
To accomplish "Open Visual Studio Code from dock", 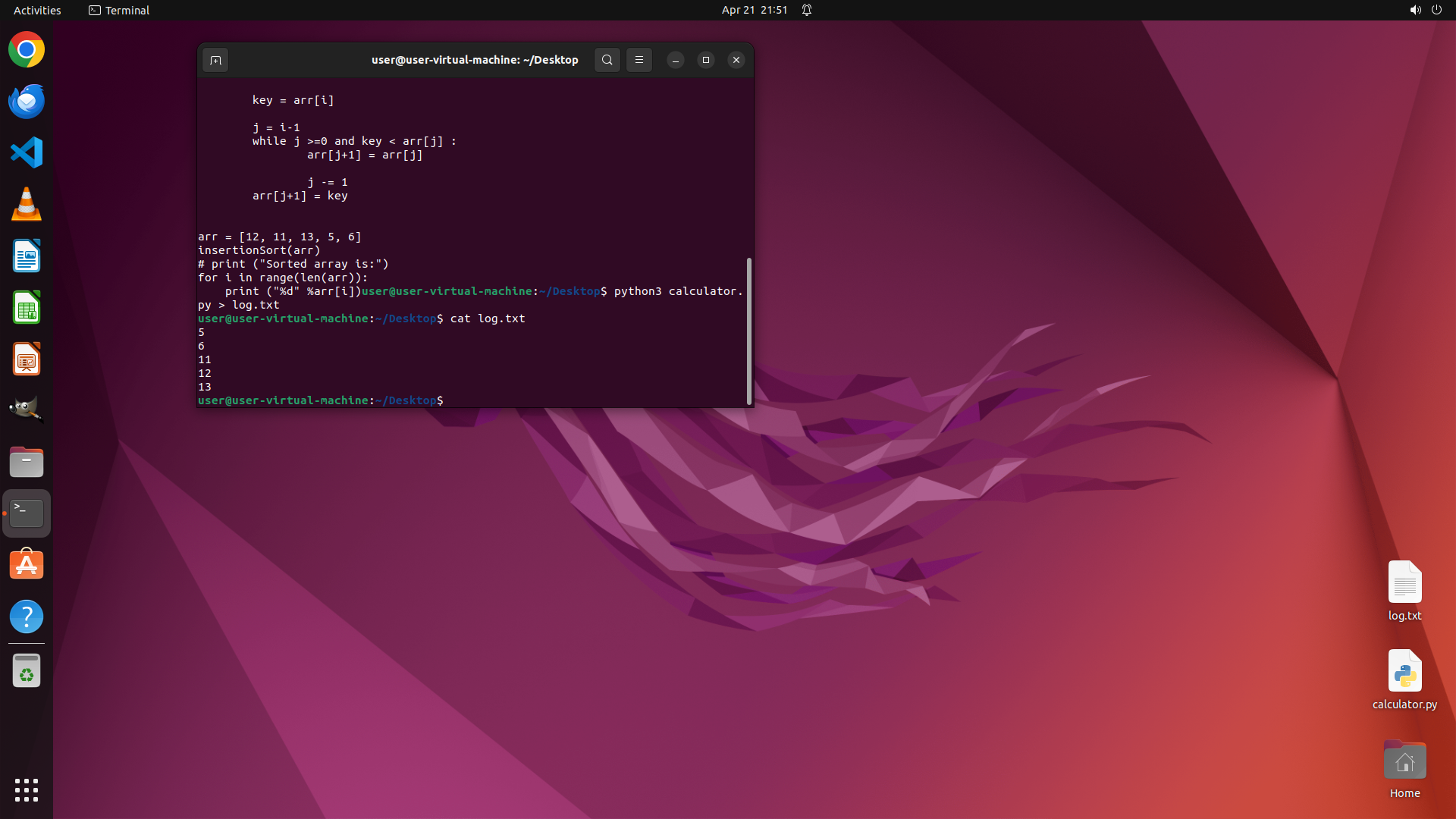I will [27, 152].
